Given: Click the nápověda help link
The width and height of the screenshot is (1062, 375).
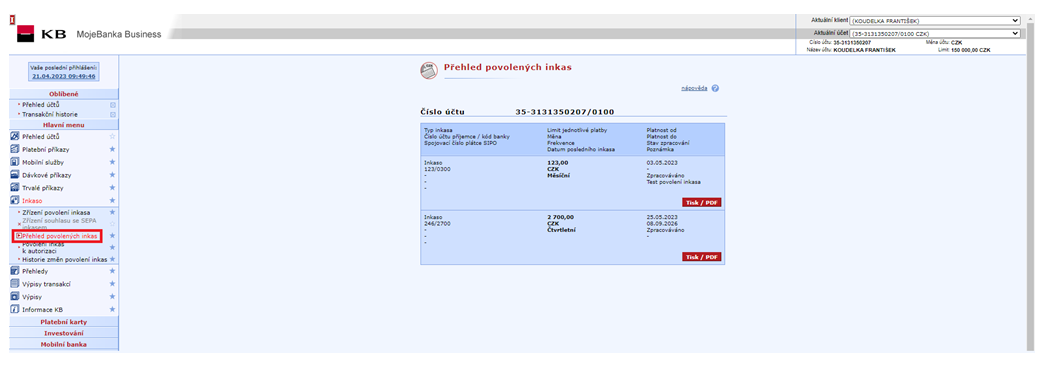Looking at the screenshot, I should (694, 88).
